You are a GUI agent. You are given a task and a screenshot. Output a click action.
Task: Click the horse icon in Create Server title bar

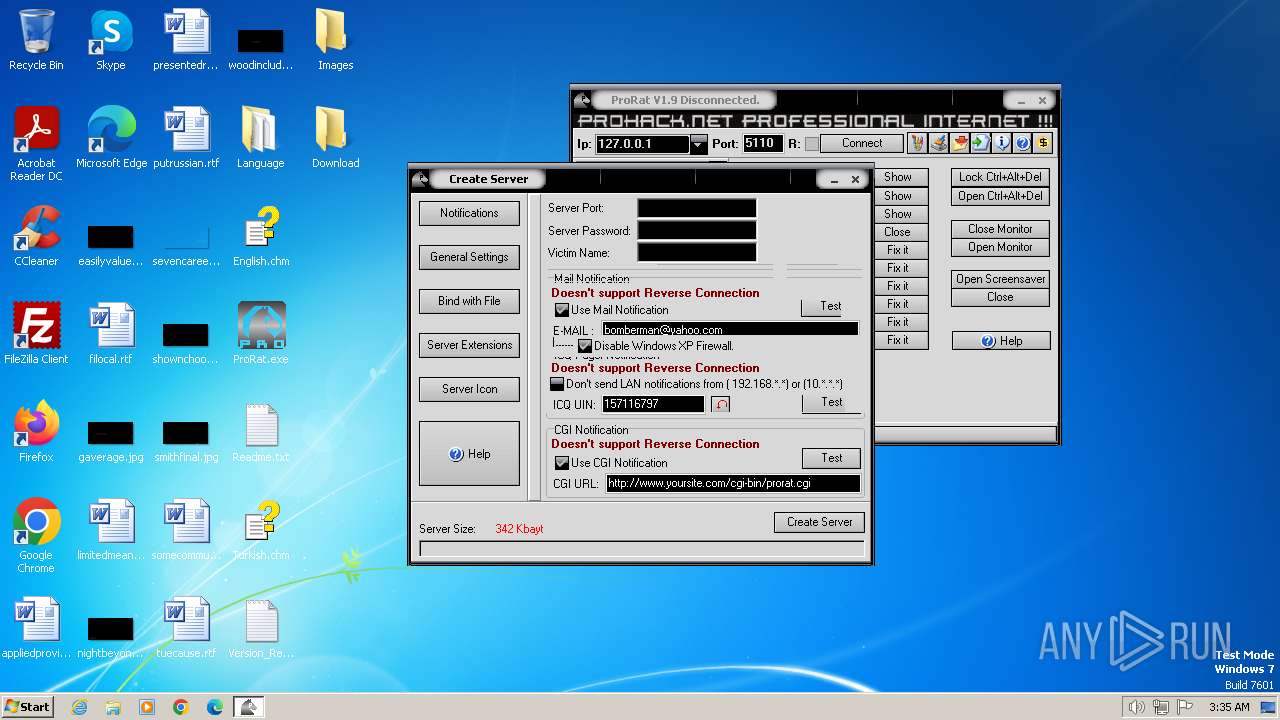(x=421, y=179)
